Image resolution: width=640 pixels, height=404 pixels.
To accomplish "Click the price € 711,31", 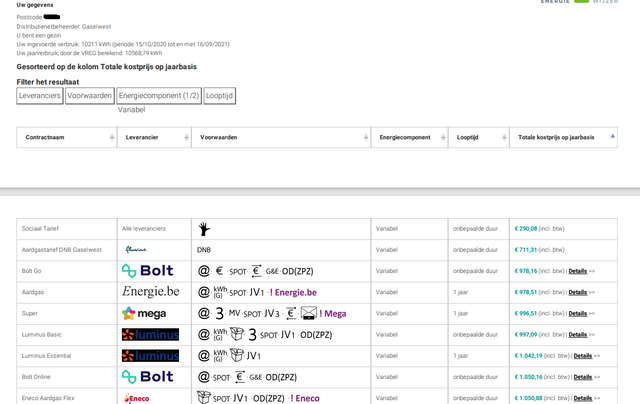I will coord(526,250).
